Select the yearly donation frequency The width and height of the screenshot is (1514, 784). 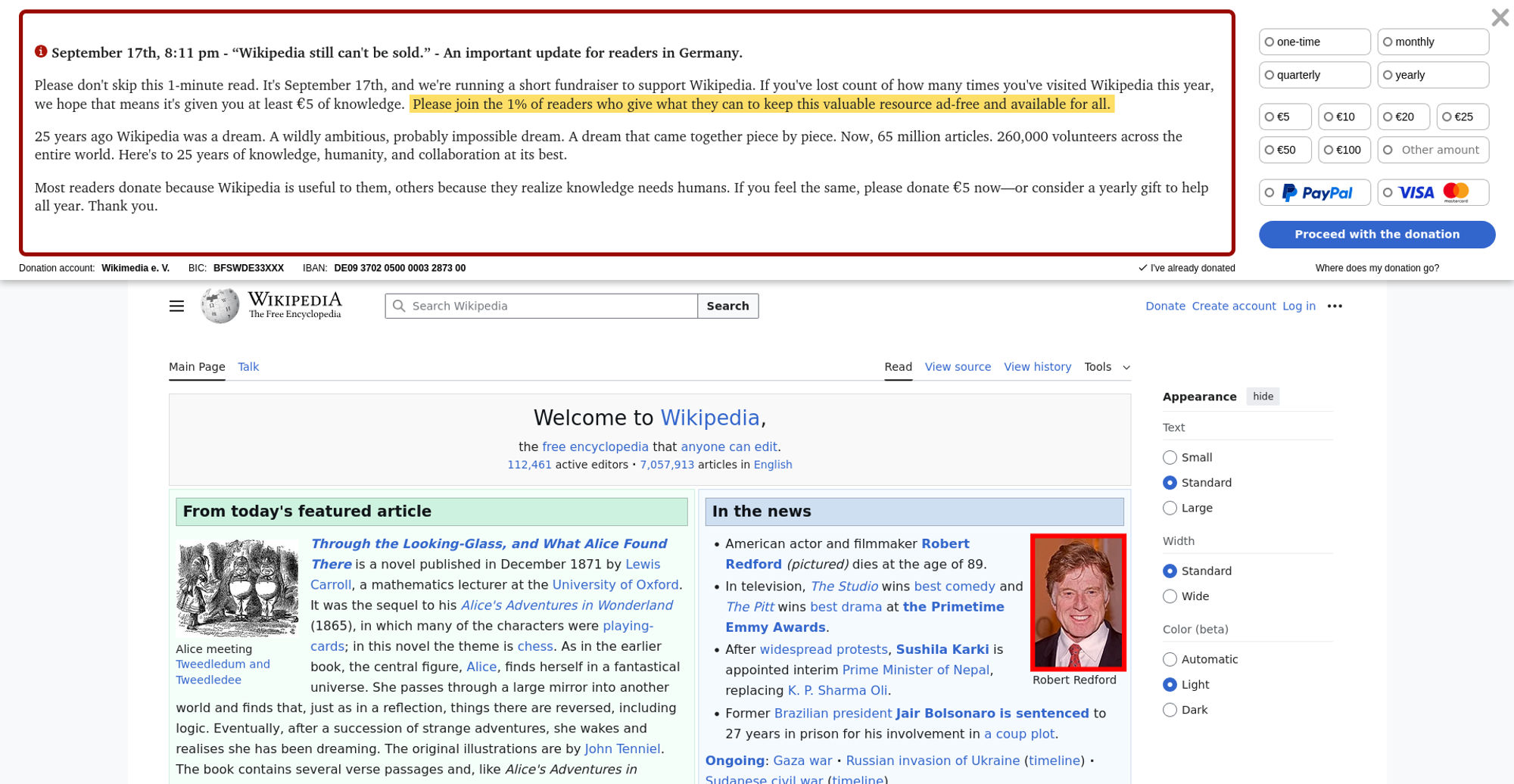pyautogui.click(x=1432, y=75)
